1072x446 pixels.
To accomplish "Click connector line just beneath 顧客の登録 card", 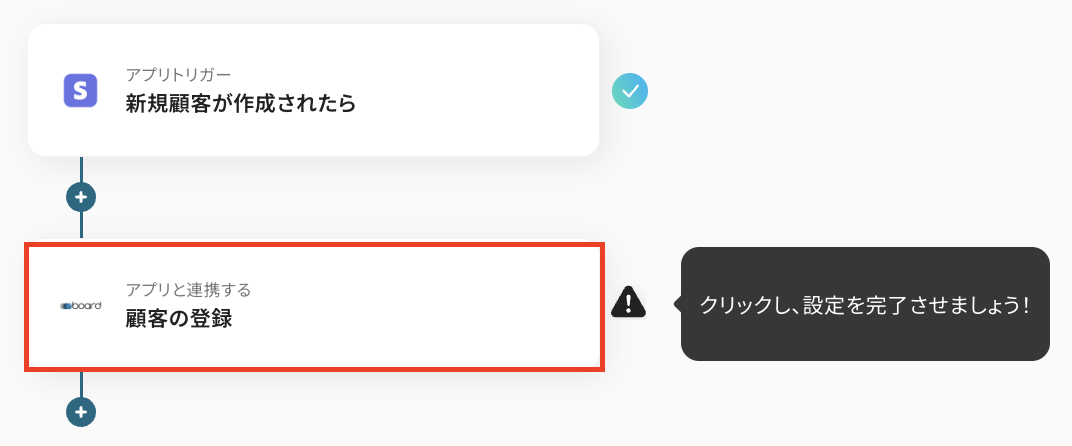I will point(81,384).
